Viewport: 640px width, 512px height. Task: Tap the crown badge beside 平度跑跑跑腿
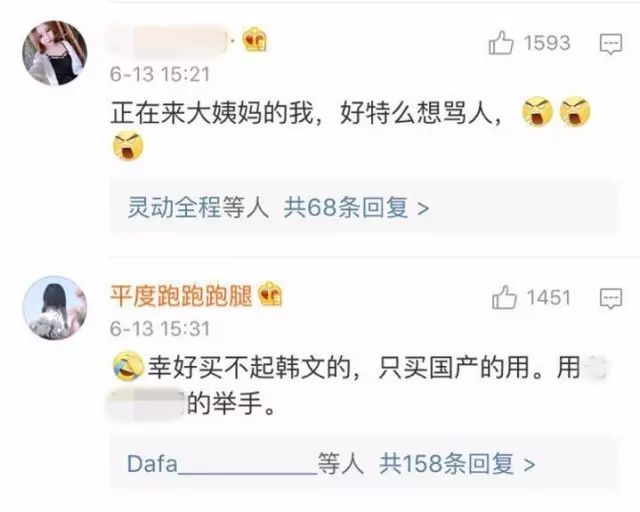269,294
